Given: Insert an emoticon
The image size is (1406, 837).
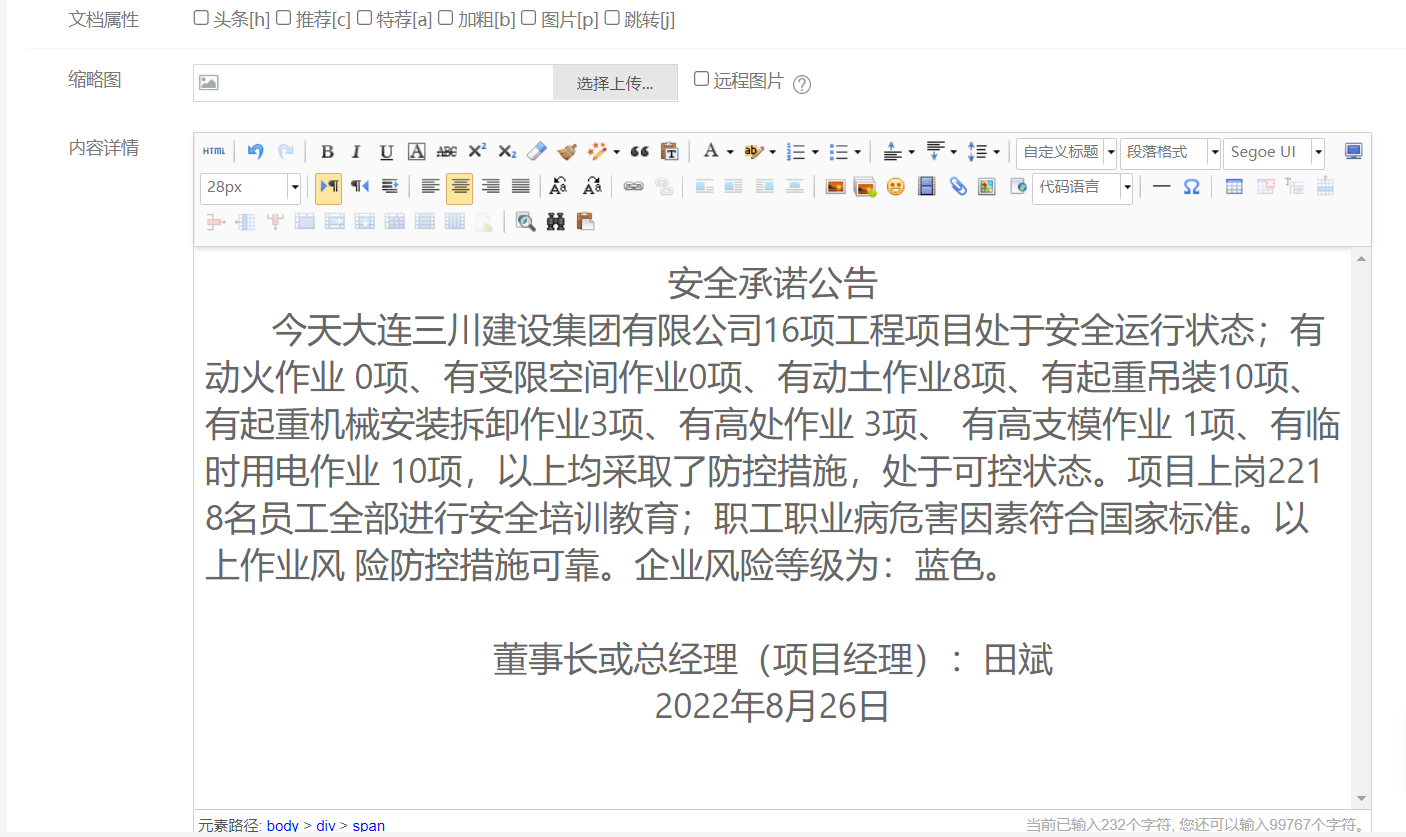Looking at the screenshot, I should pos(896,186).
